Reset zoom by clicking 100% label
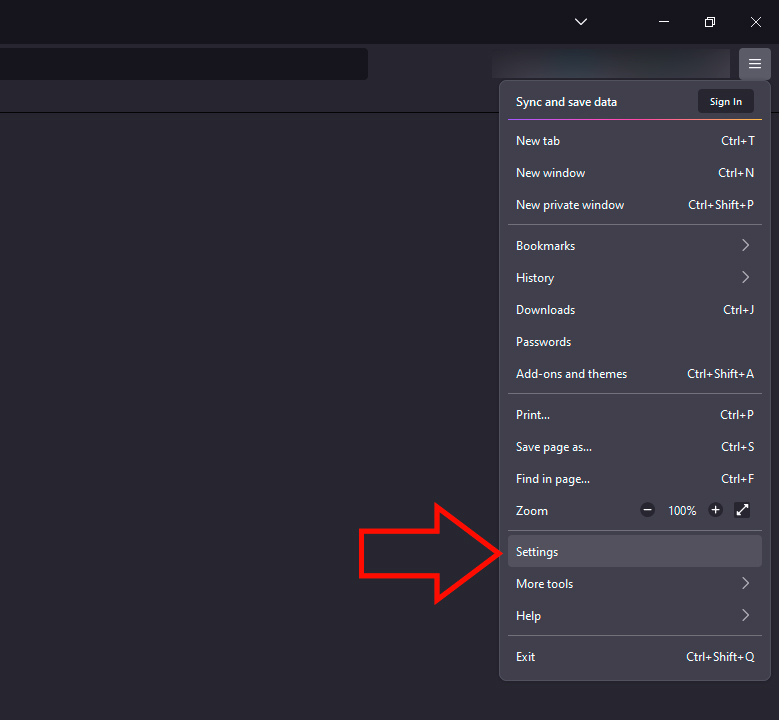This screenshot has height=720, width=779. (682, 510)
